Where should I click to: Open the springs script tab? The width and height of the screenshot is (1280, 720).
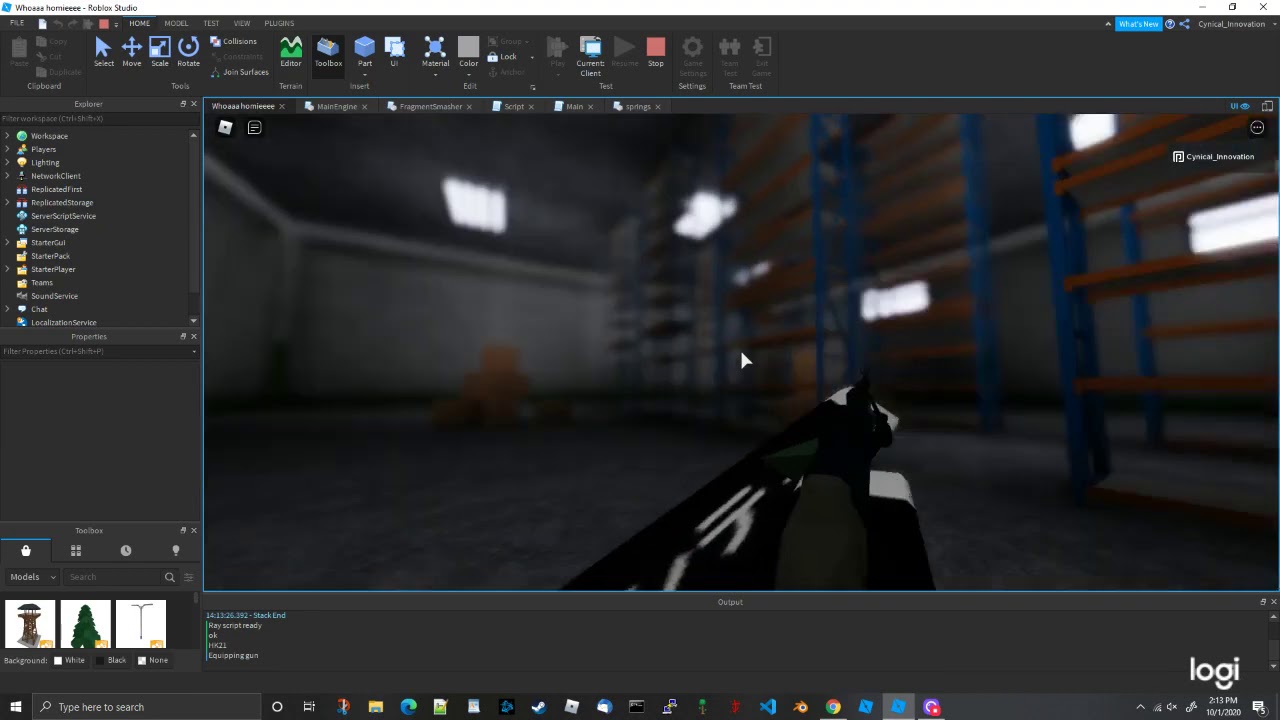[x=637, y=106]
